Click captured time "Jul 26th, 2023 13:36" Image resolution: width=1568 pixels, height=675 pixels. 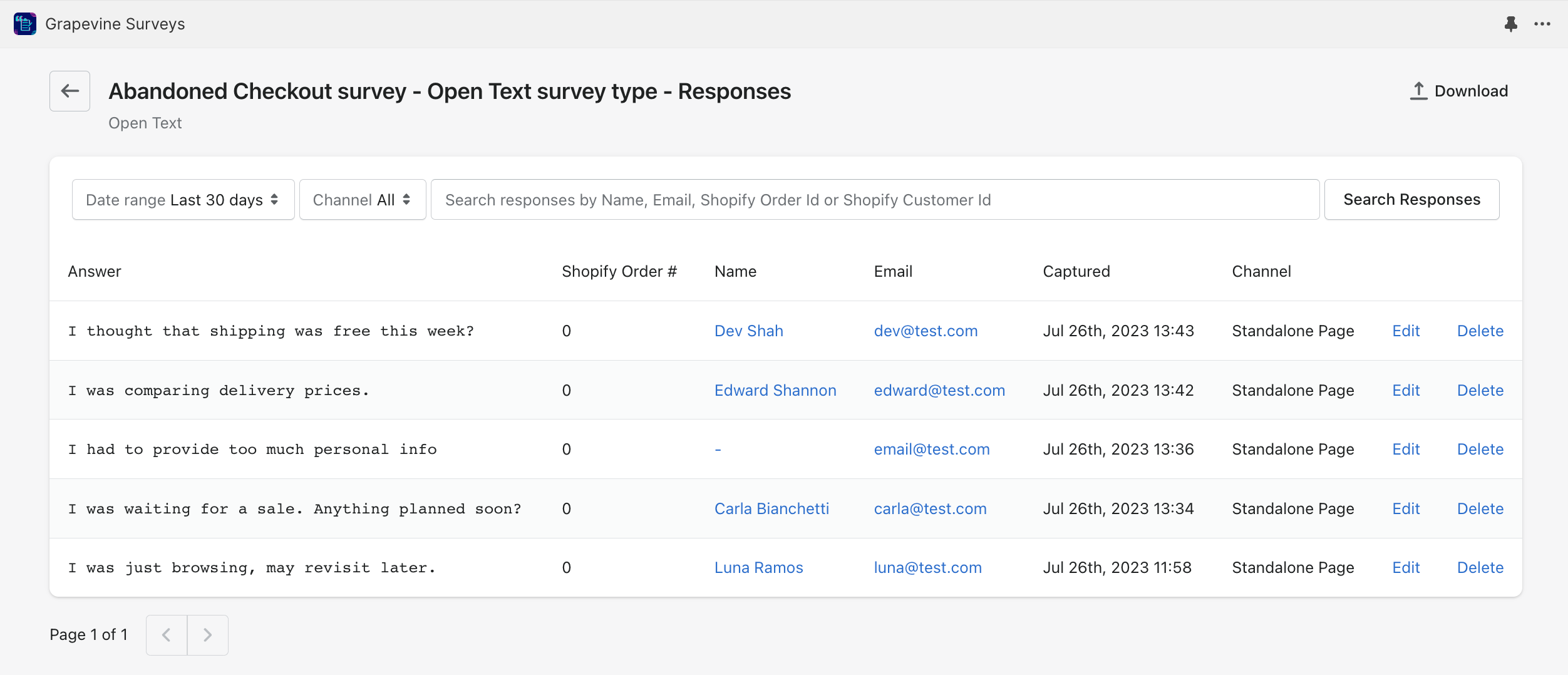(1118, 449)
